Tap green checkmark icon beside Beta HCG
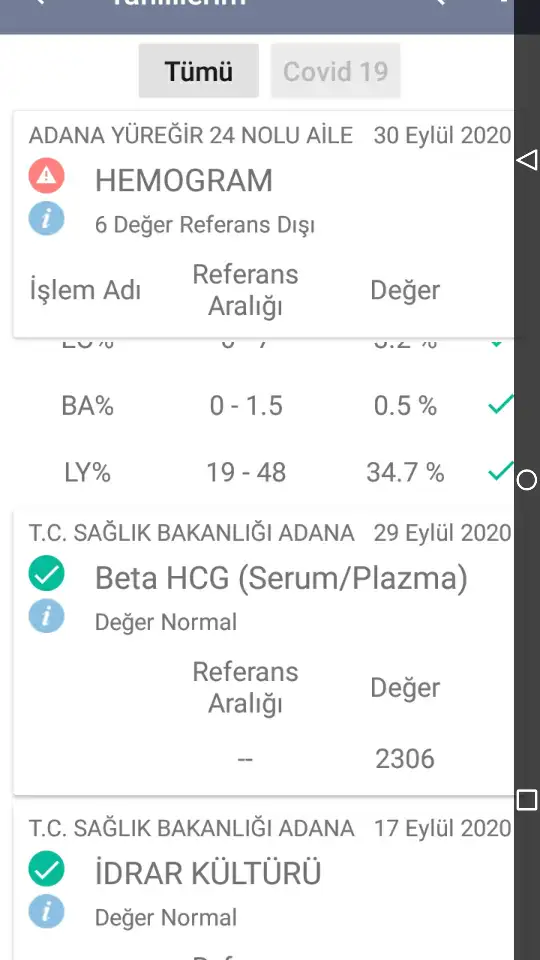This screenshot has width=540, height=960. (x=47, y=573)
